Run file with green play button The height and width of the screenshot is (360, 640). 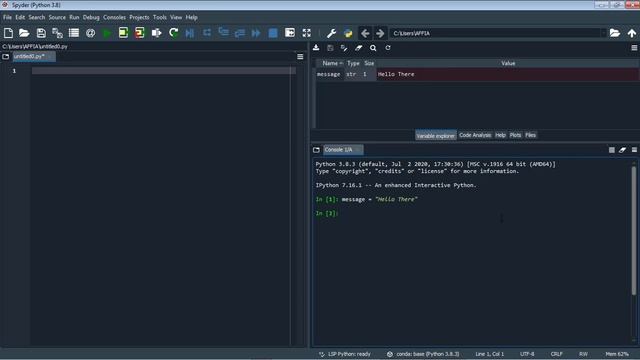(x=107, y=33)
